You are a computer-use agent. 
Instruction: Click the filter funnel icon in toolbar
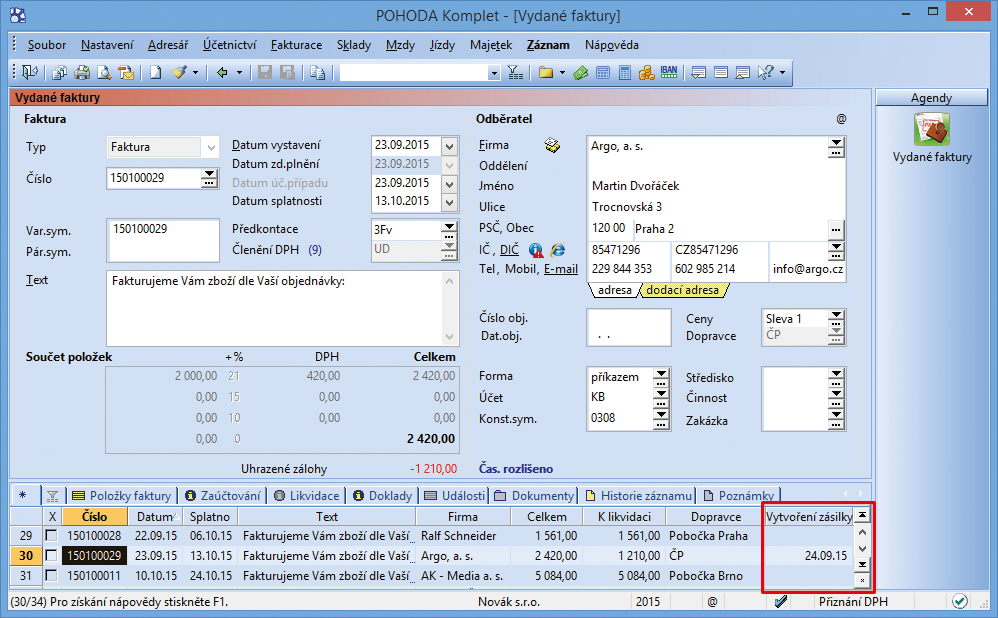pos(515,73)
